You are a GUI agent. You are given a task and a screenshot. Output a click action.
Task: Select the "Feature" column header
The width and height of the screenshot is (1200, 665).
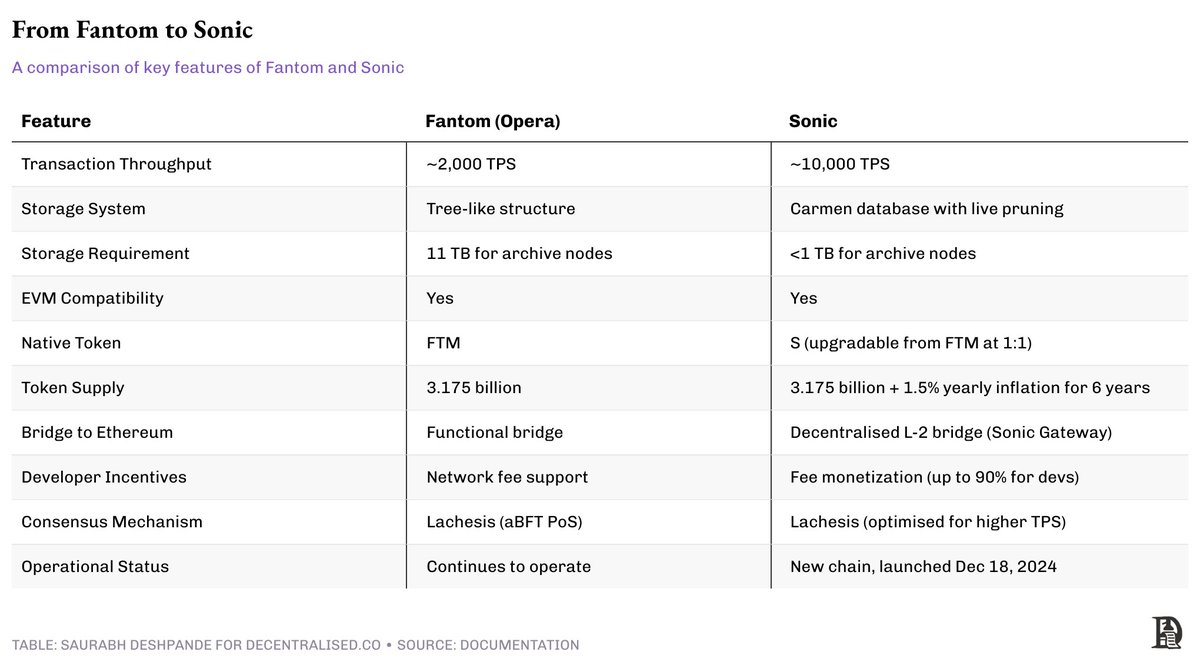[56, 121]
